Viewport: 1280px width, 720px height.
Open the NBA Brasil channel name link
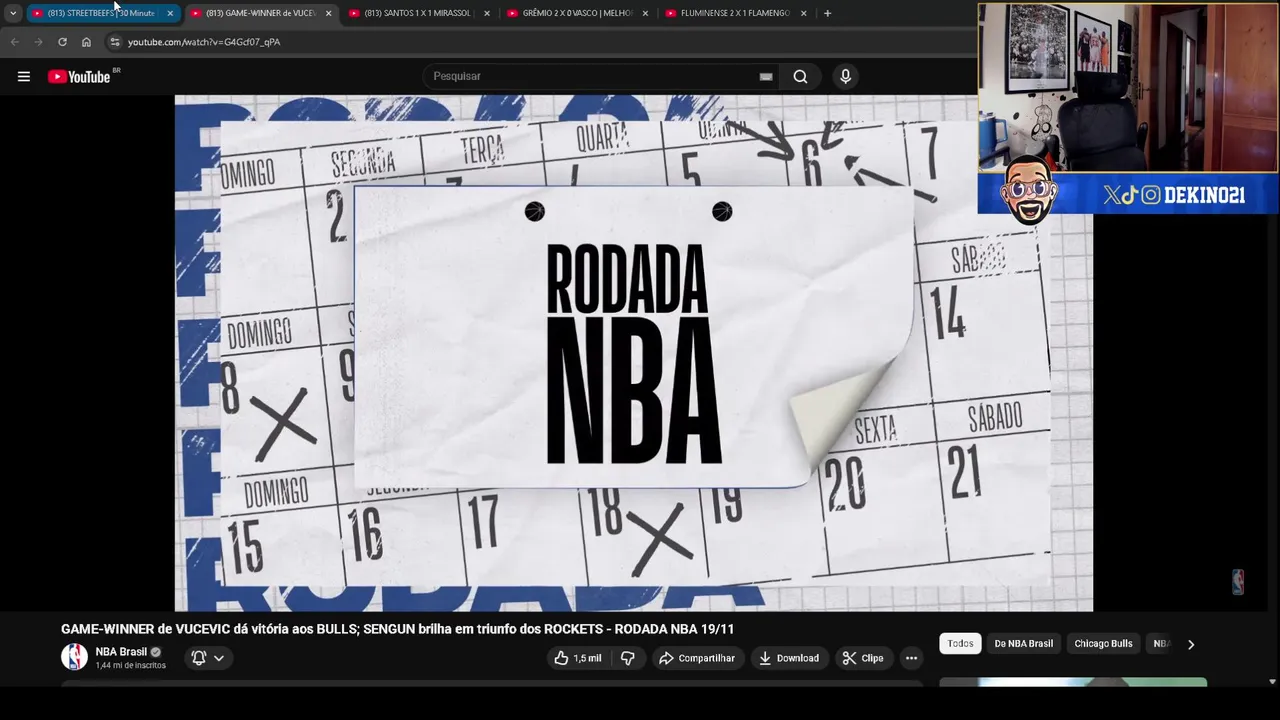click(121, 652)
